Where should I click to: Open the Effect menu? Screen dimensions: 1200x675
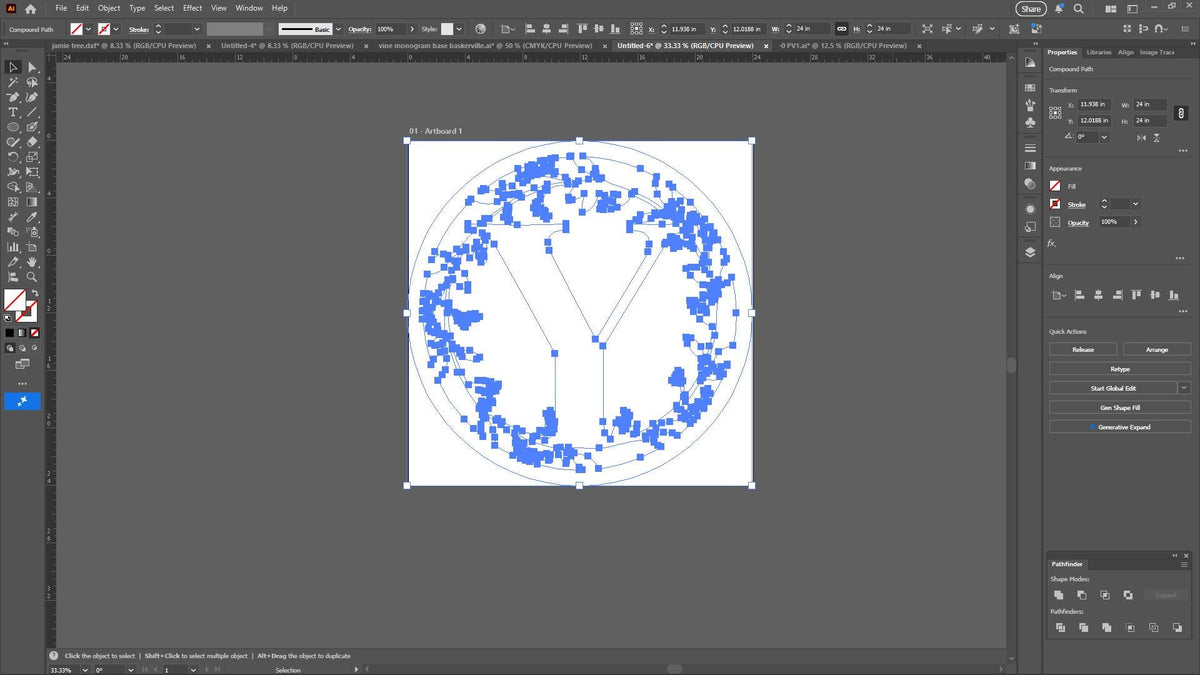pos(192,8)
